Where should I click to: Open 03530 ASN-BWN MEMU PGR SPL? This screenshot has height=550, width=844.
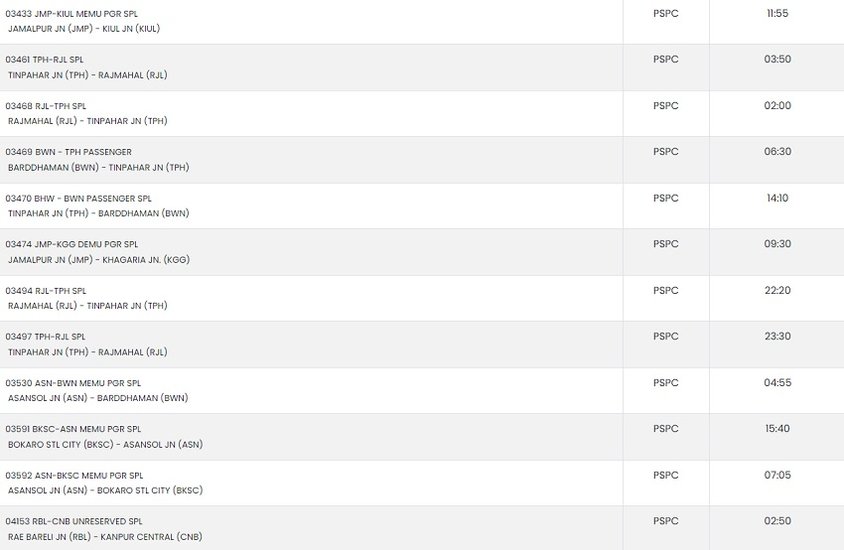coord(73,383)
